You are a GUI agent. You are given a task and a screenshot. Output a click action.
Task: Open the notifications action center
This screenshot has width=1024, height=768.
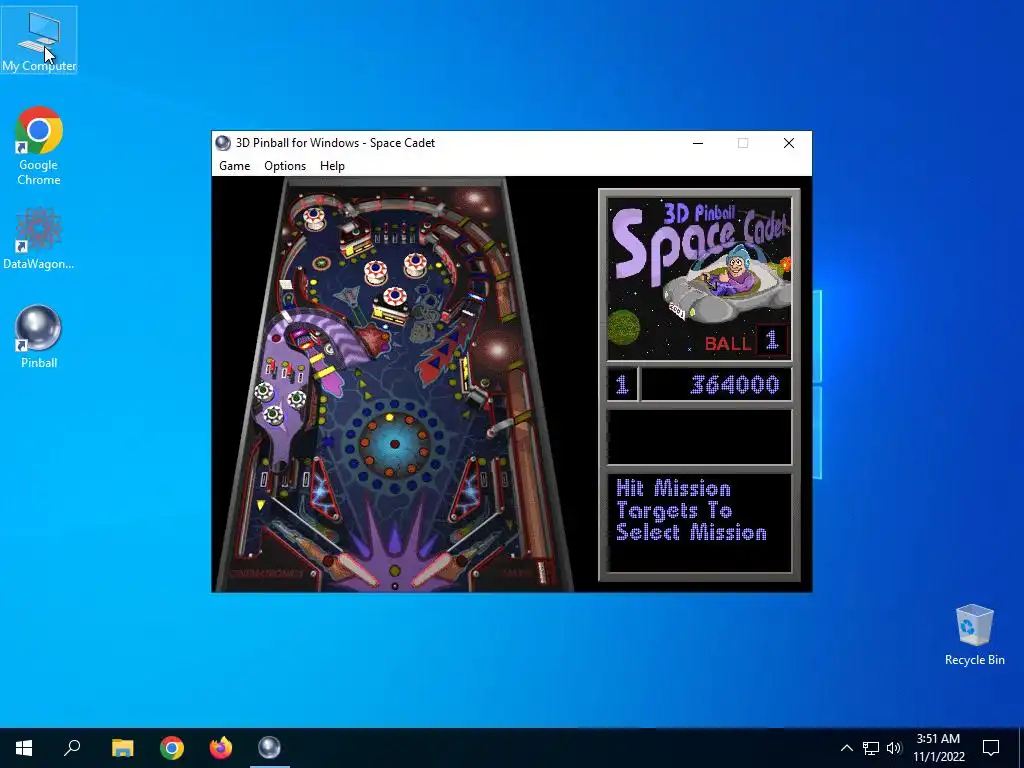[991, 748]
